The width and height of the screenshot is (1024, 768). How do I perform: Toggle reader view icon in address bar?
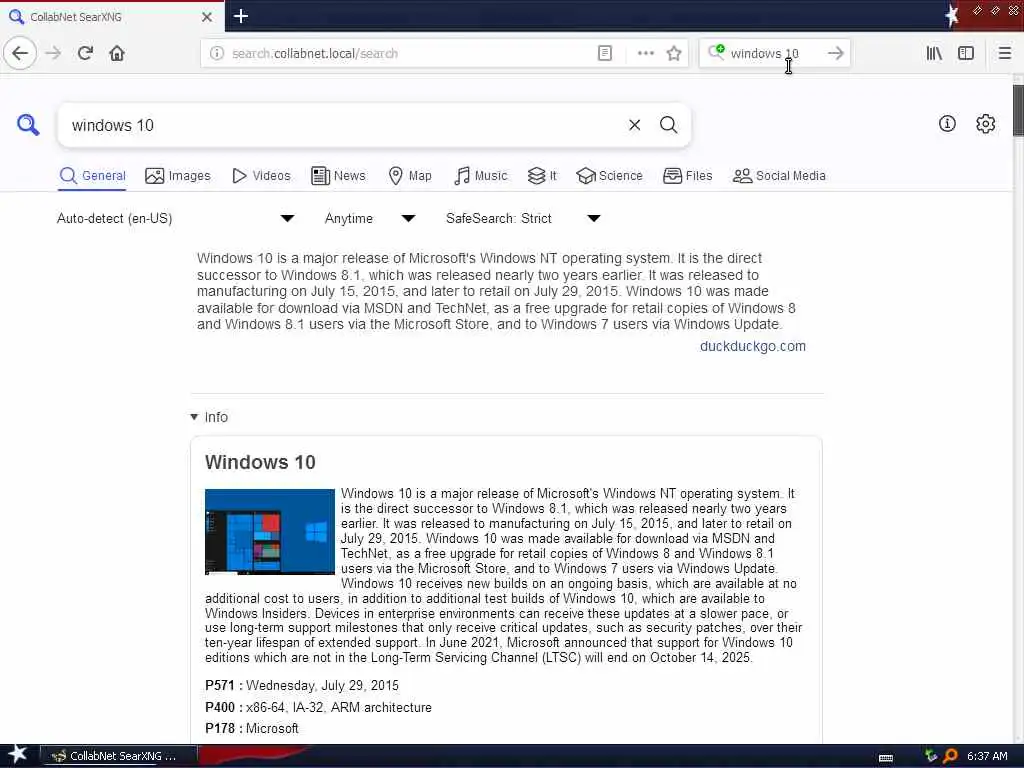(605, 54)
